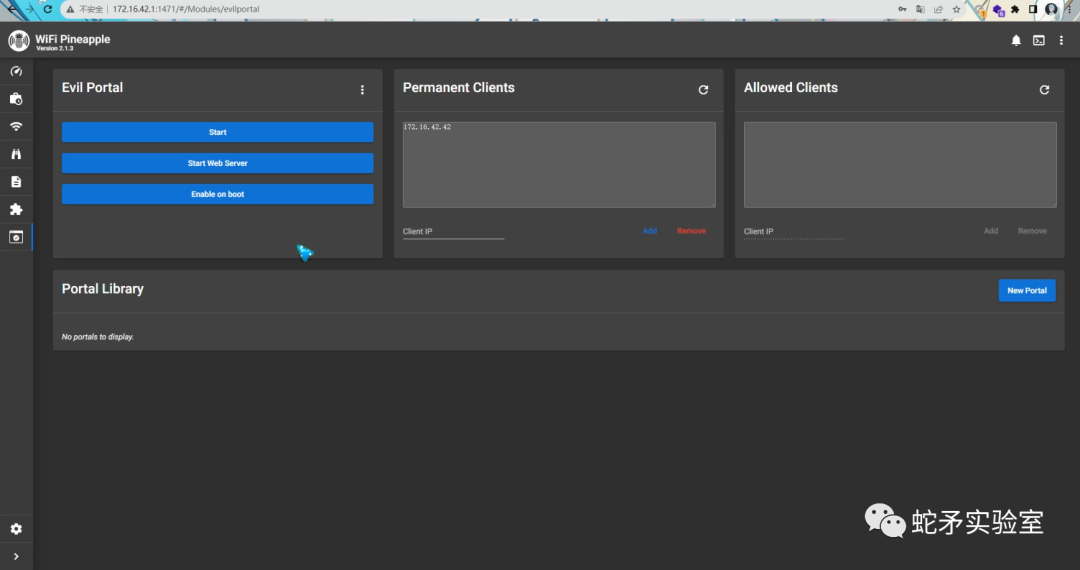Click Start Web Server
1080x570 pixels.
click(218, 163)
